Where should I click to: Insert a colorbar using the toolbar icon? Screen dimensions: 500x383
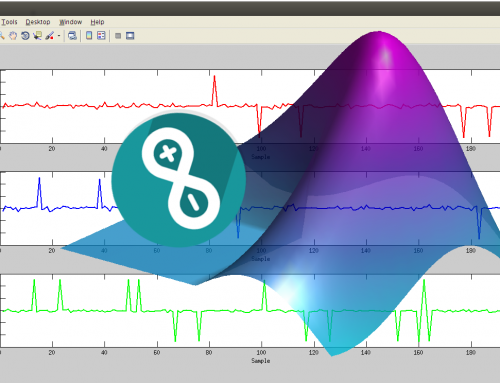point(89,35)
